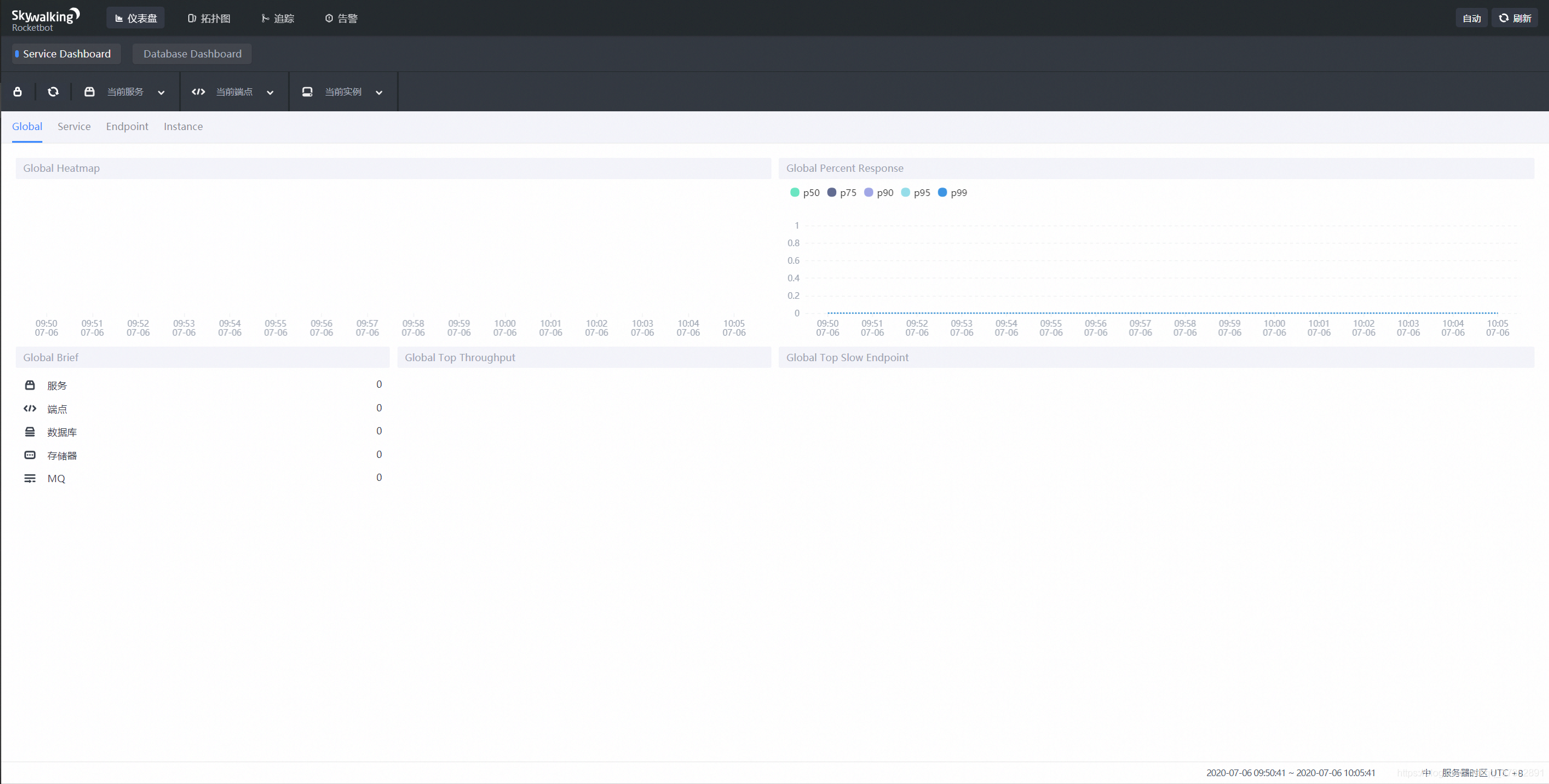This screenshot has height=784, width=1549.
Task: Expand the 当前服务 dropdown arrow
Action: pos(161,93)
